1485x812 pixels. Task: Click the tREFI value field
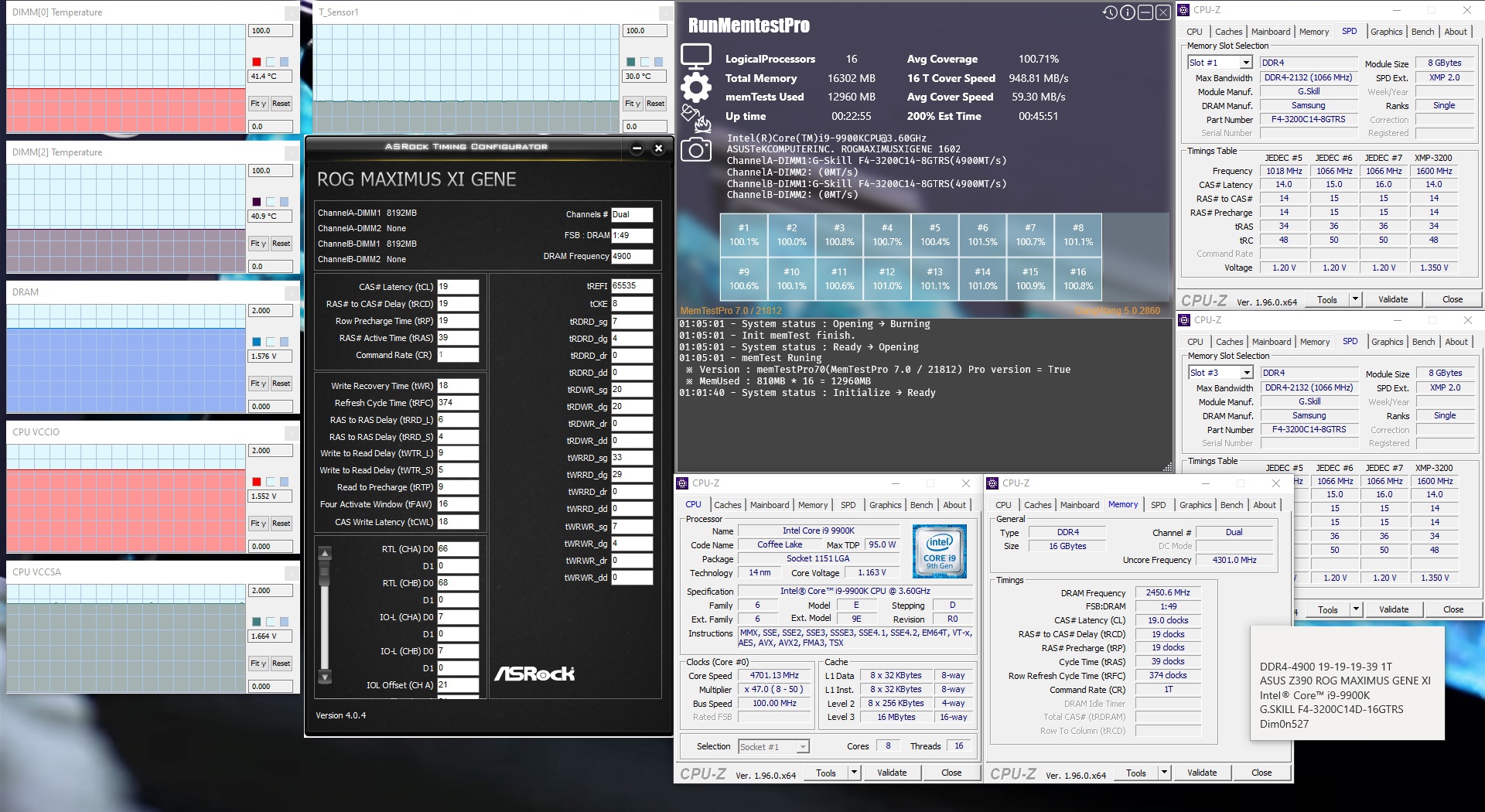(x=632, y=286)
